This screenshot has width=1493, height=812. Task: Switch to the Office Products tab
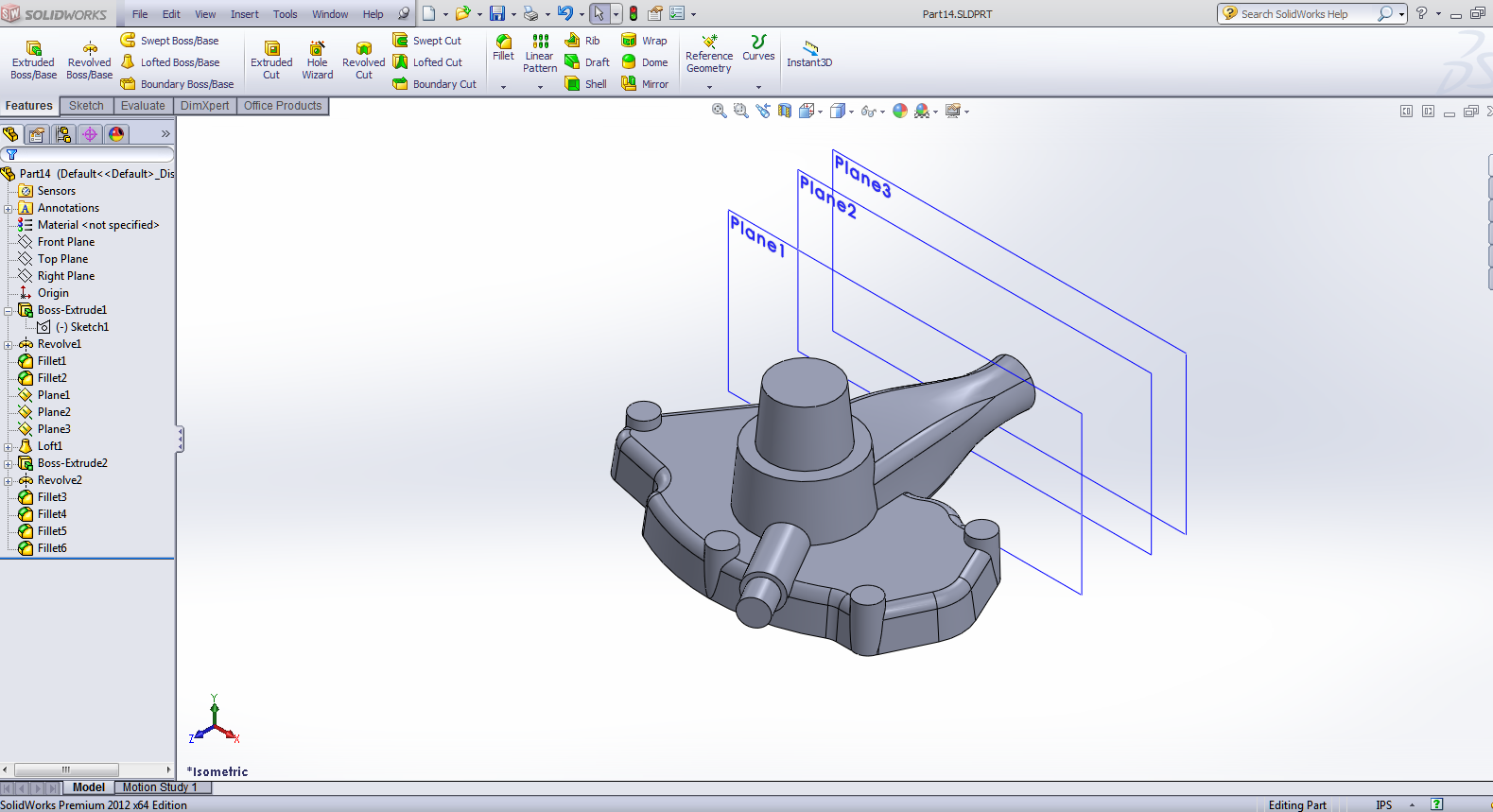pyautogui.click(x=283, y=106)
